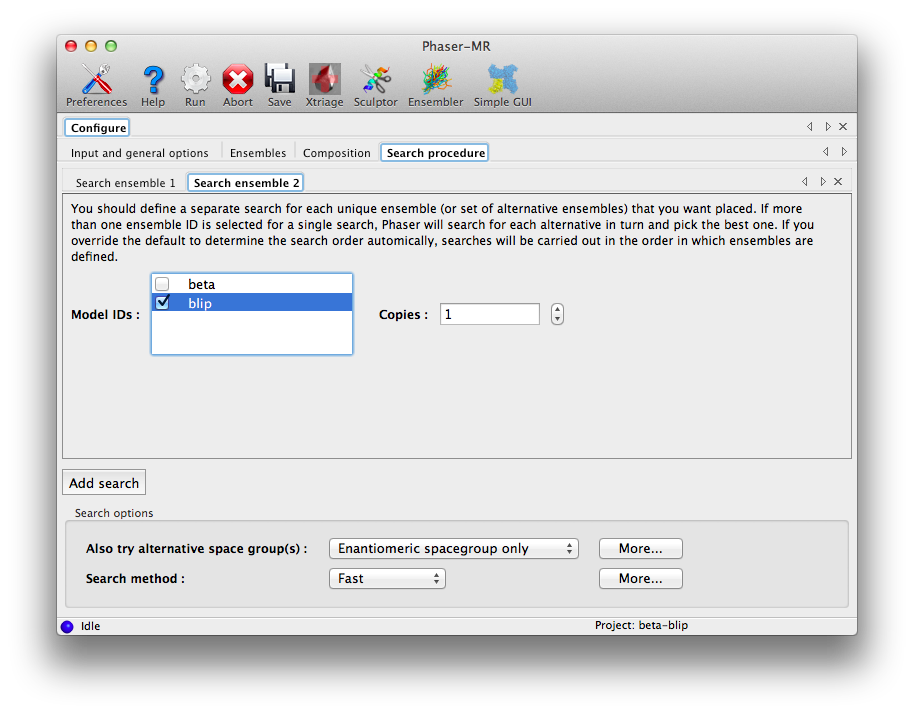
Task: Open the Search ensemble 1 tab
Action: click(125, 183)
